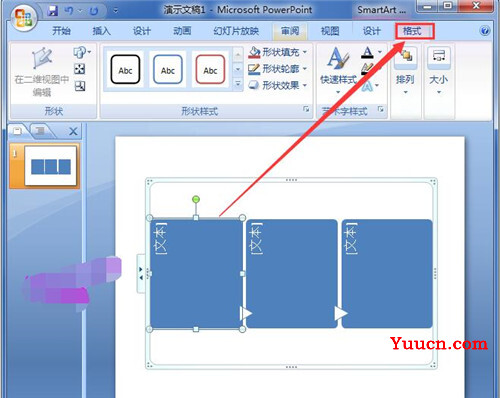The width and height of the screenshot is (500, 398).
Task: Expand the 形状效果 menu
Action: pos(278,85)
